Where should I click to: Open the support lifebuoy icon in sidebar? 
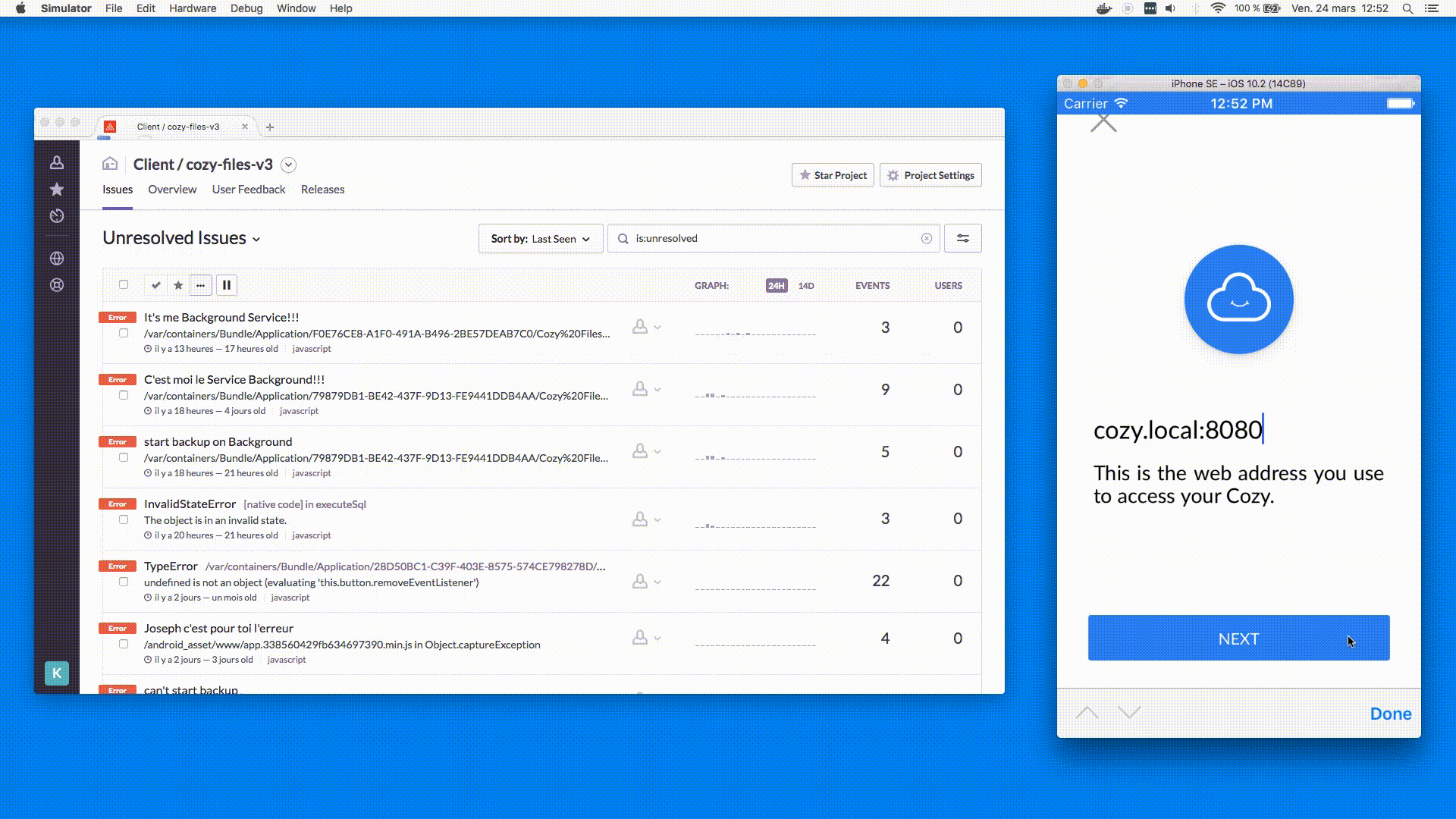[56, 285]
